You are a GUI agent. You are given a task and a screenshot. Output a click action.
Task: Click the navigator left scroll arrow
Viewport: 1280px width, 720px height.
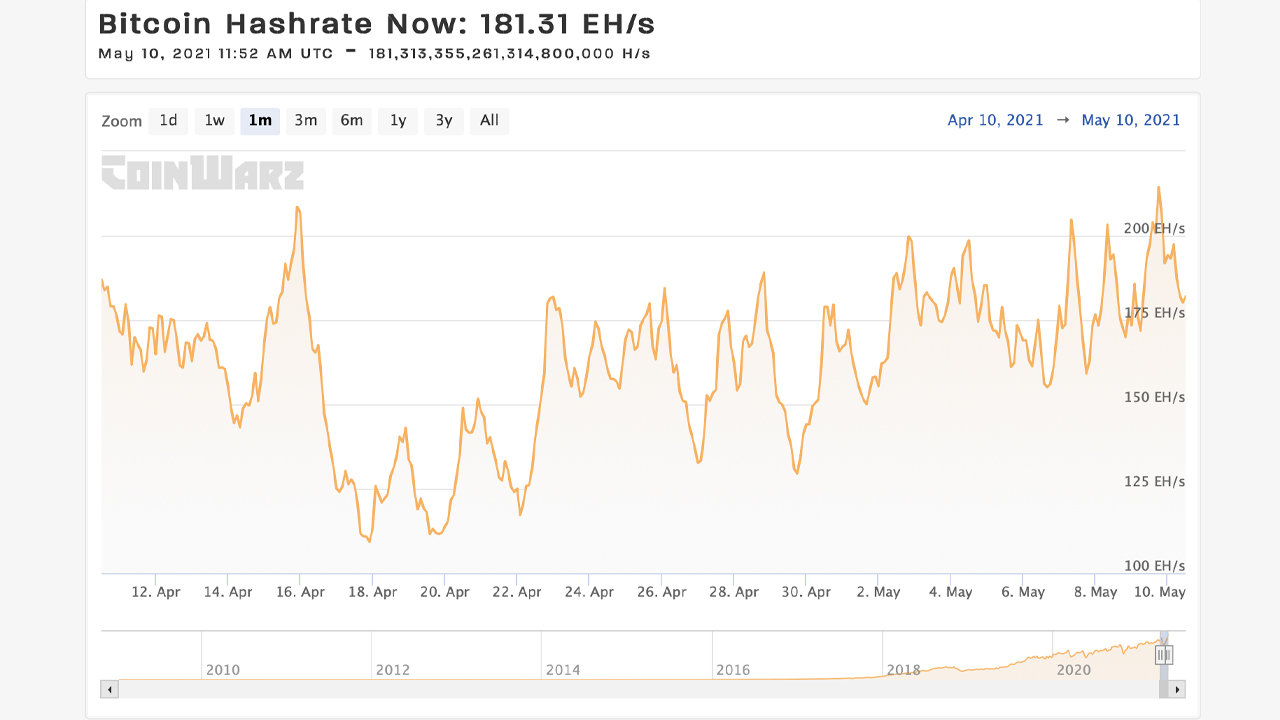(110, 689)
